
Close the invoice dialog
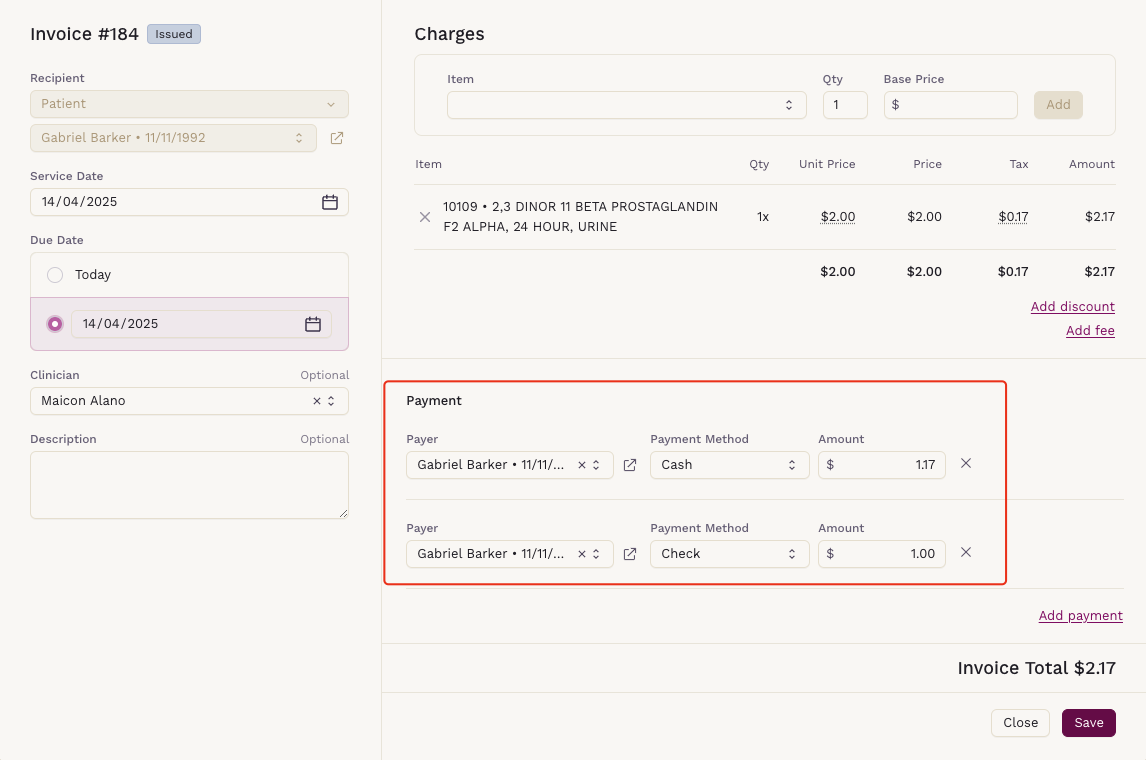(x=1020, y=723)
